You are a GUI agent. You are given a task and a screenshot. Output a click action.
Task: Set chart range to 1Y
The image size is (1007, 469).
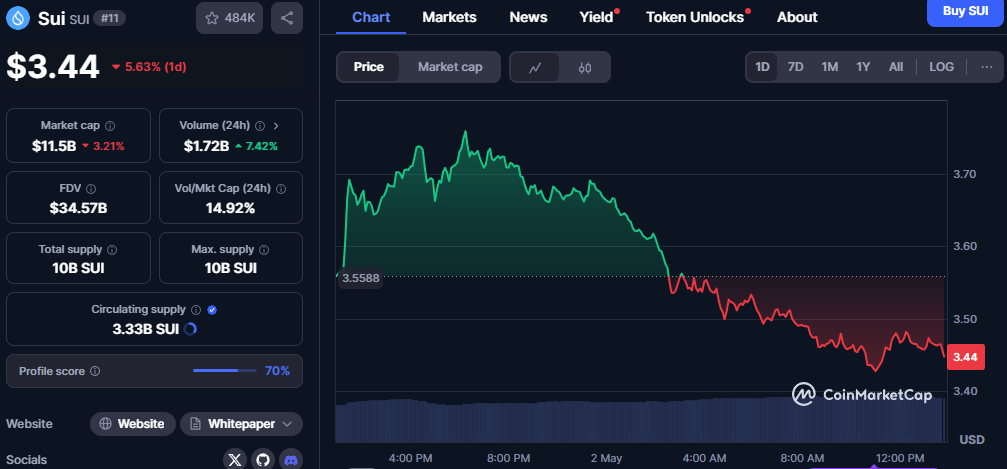click(863, 67)
